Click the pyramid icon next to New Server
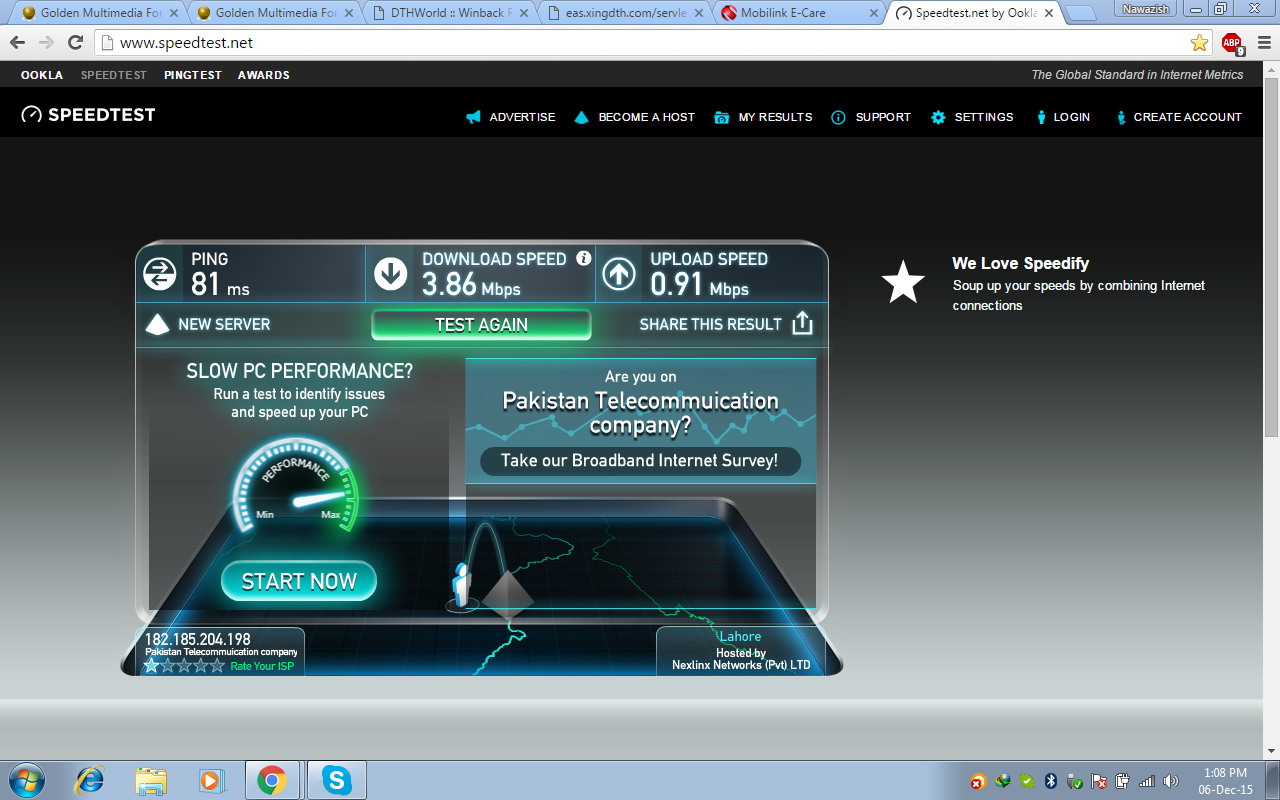Screen dimensions: 1280x800 tap(158, 324)
